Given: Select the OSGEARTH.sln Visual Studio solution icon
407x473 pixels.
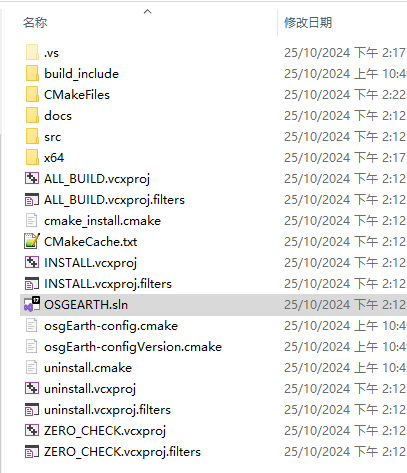Looking at the screenshot, I should [32, 304].
